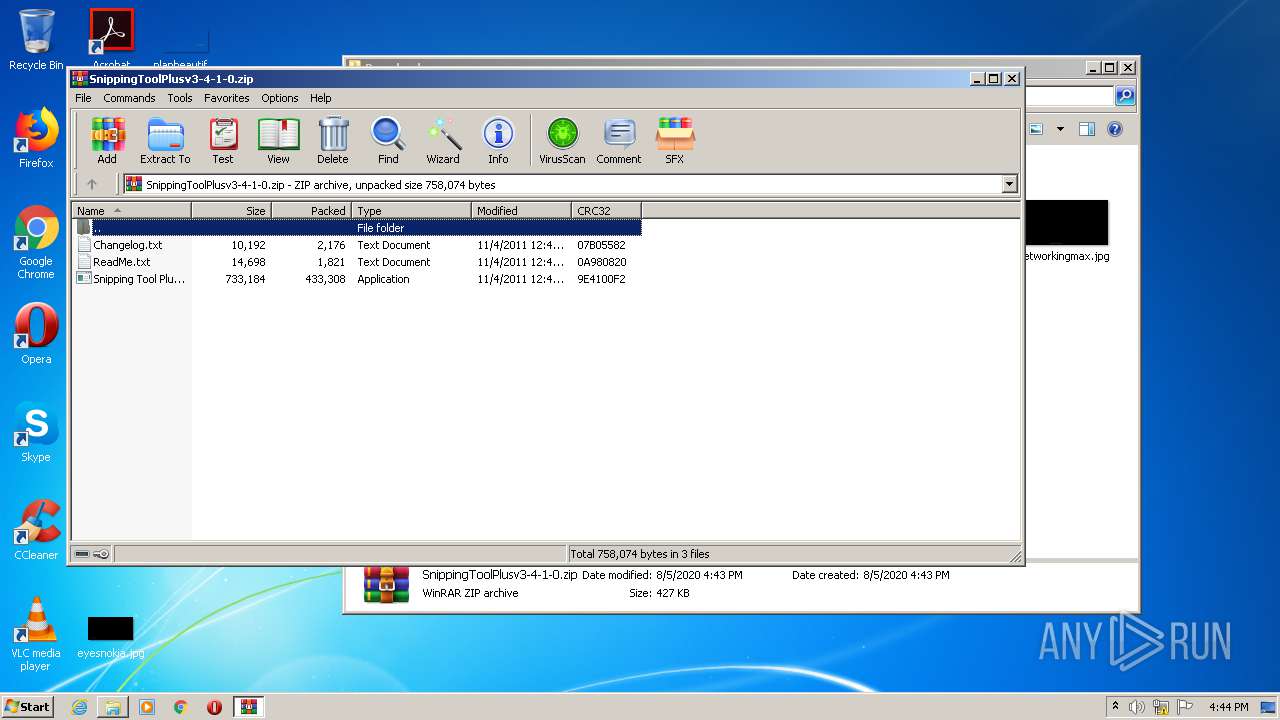Select the parent folder ".." row
1280x720 pixels.
(357, 228)
